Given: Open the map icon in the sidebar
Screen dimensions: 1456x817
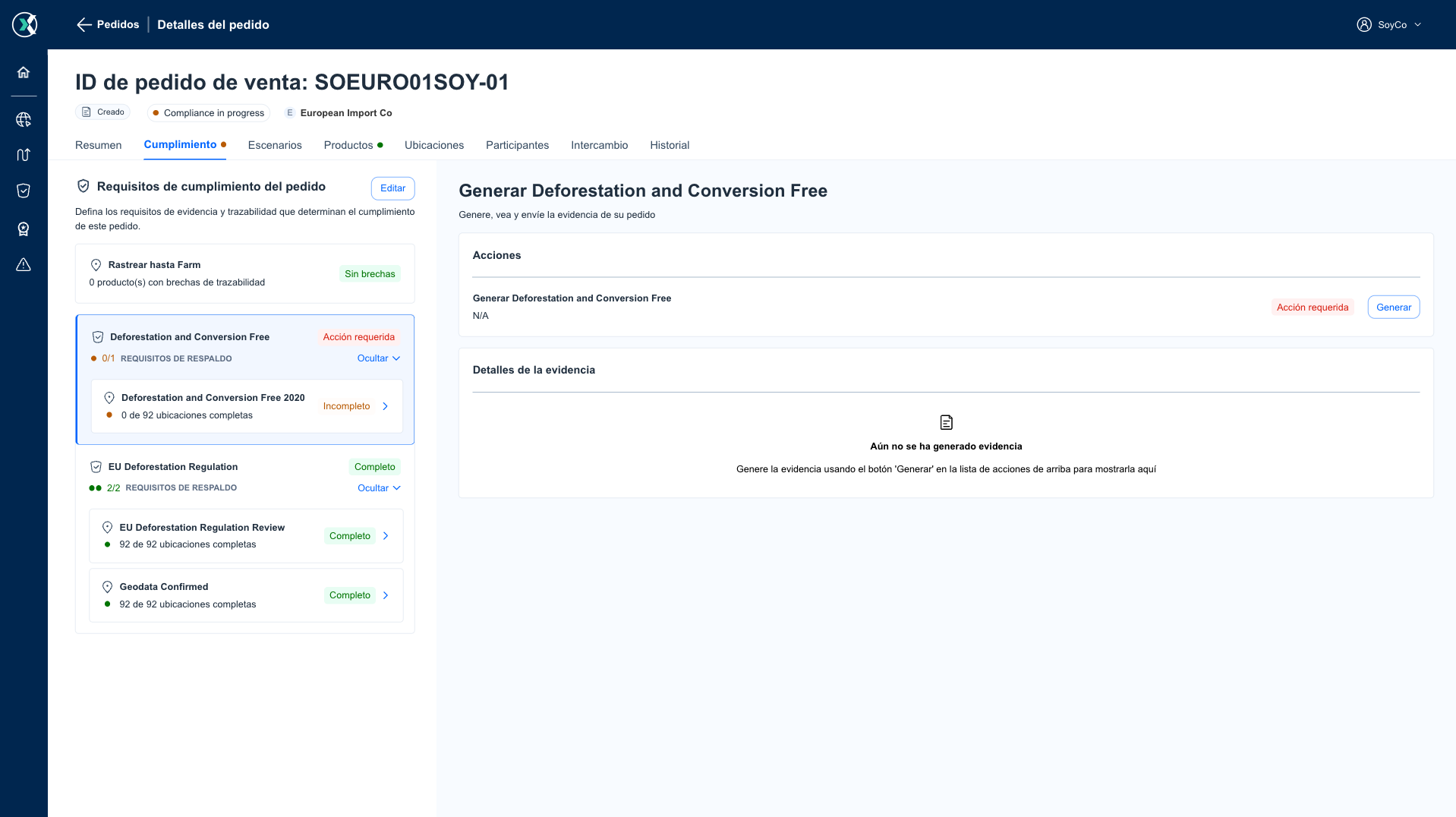Looking at the screenshot, I should [24, 155].
